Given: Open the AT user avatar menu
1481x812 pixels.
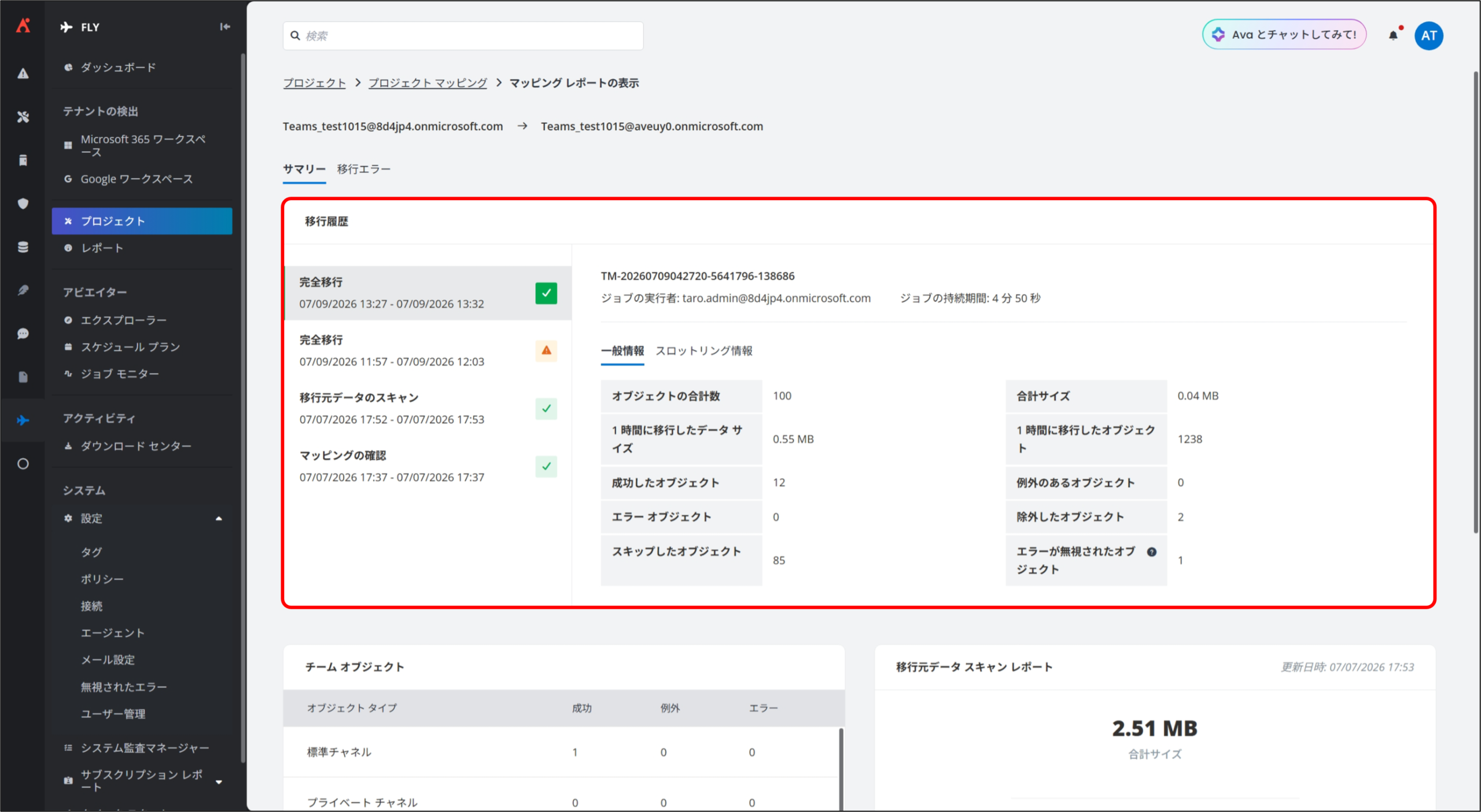Looking at the screenshot, I should (x=1428, y=36).
